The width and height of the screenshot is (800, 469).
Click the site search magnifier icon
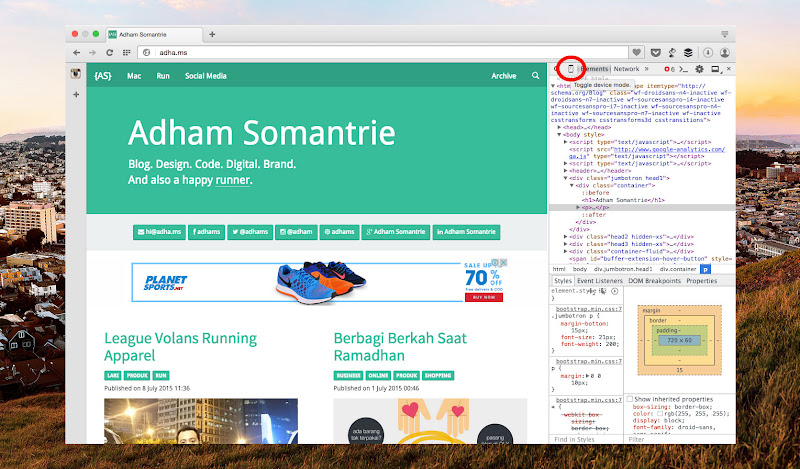point(535,76)
